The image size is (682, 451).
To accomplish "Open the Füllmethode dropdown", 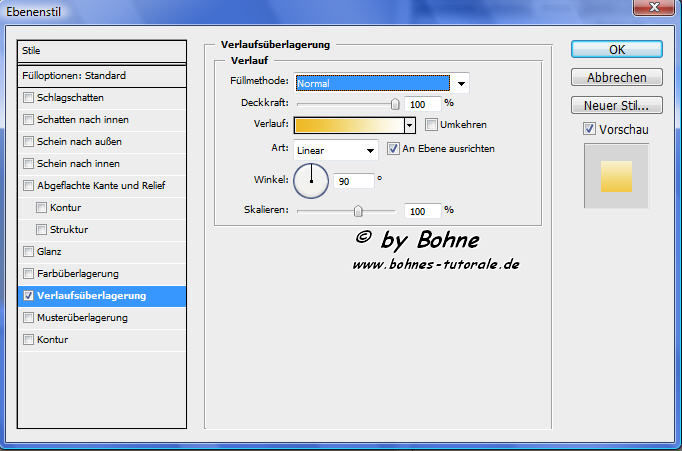I will (x=461, y=83).
